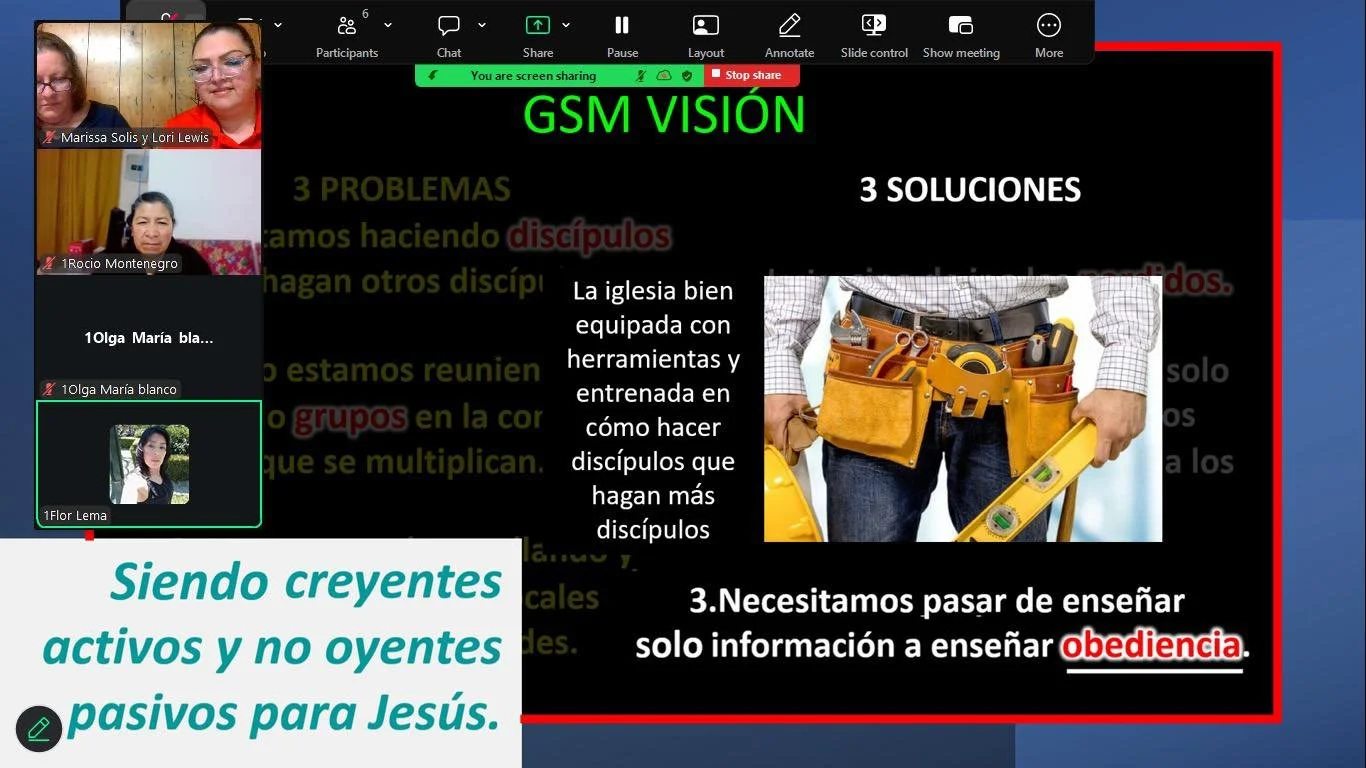The width and height of the screenshot is (1366, 768).
Task: Click the Participants count badge "6"
Action: [x=365, y=14]
